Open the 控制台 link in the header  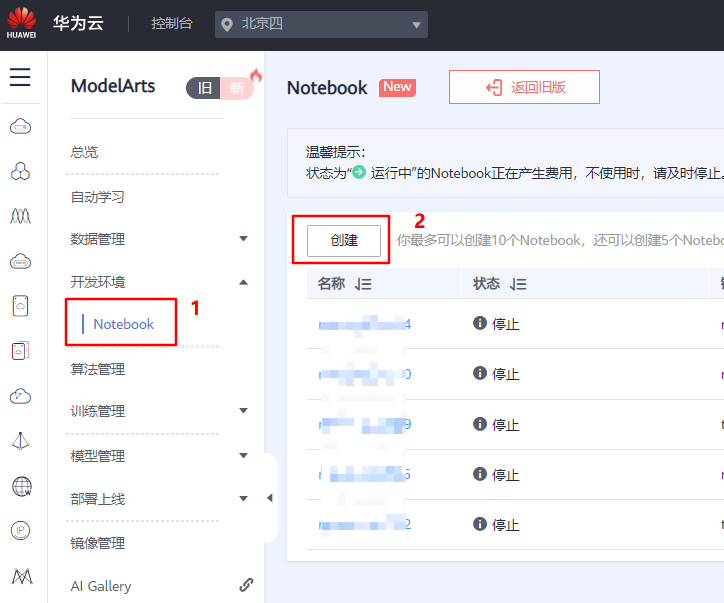tap(171, 24)
